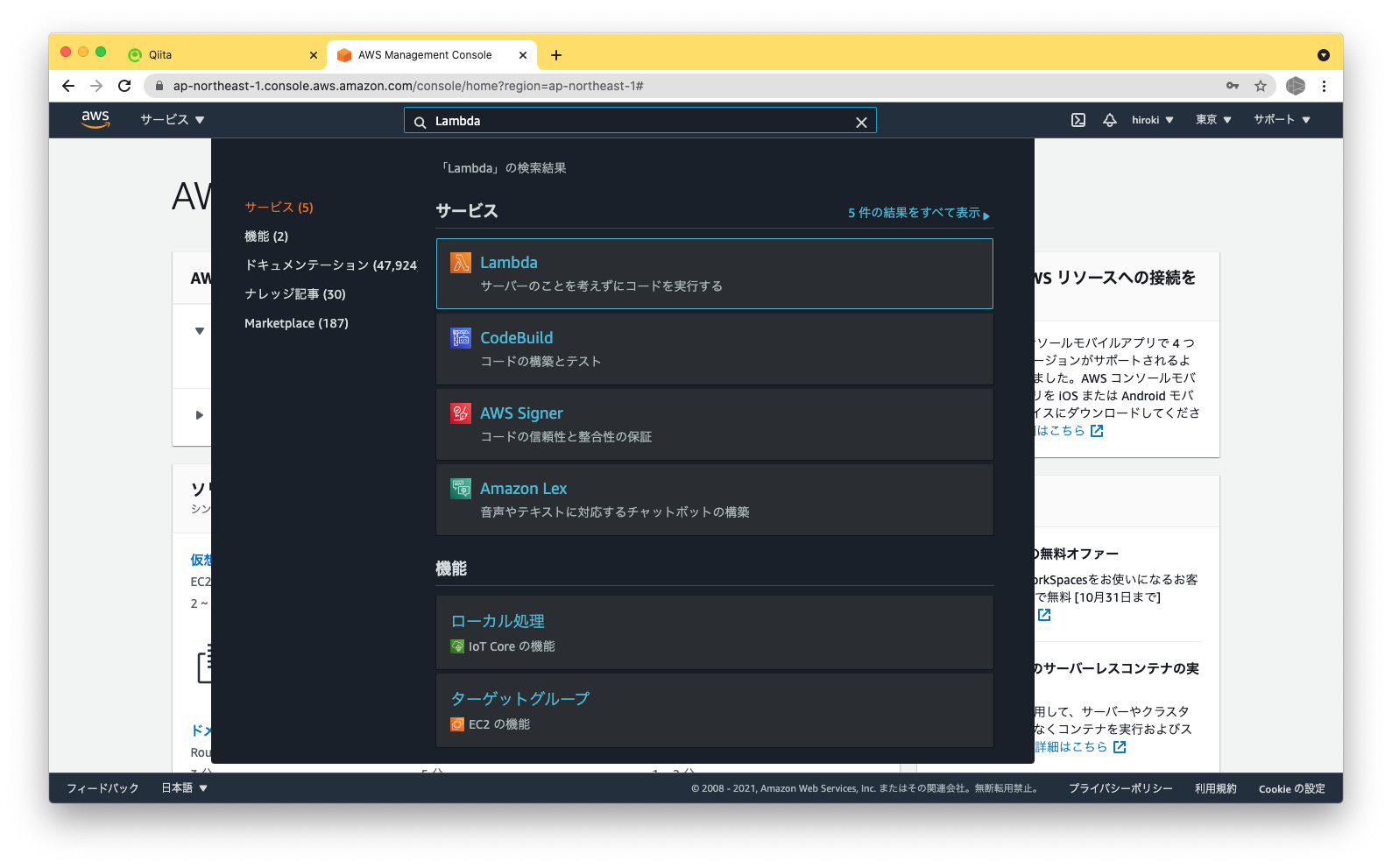Reload the page with refresh icon

tap(124, 86)
